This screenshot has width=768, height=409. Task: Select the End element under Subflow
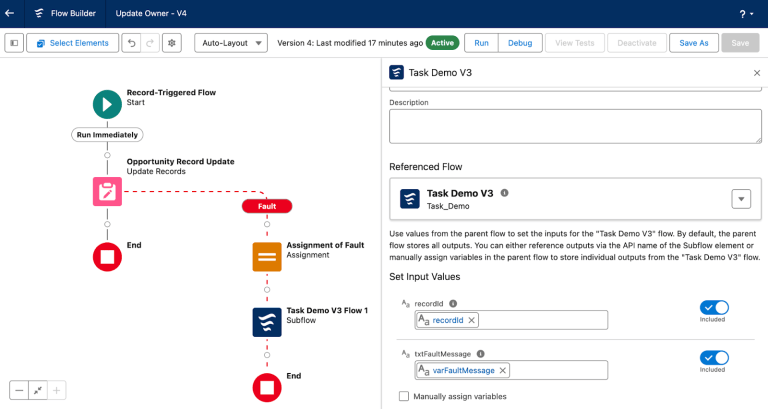(267, 387)
